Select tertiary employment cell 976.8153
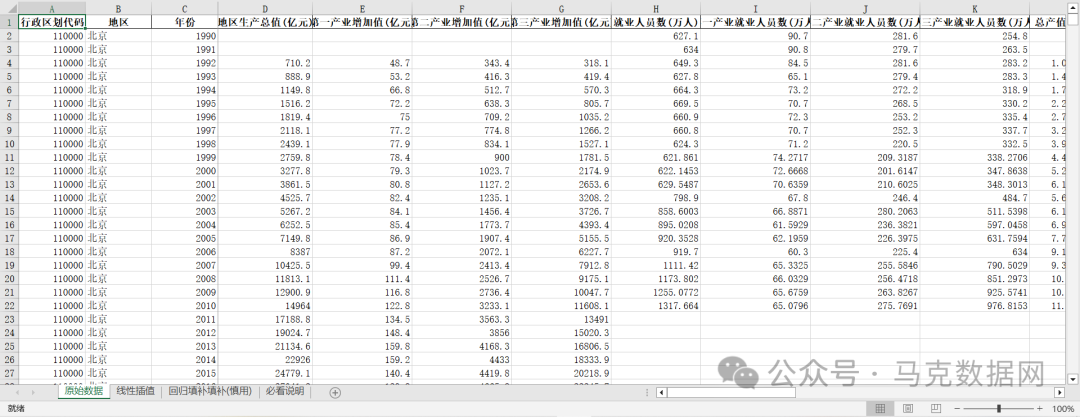This screenshot has width=1080, height=417. click(975, 305)
